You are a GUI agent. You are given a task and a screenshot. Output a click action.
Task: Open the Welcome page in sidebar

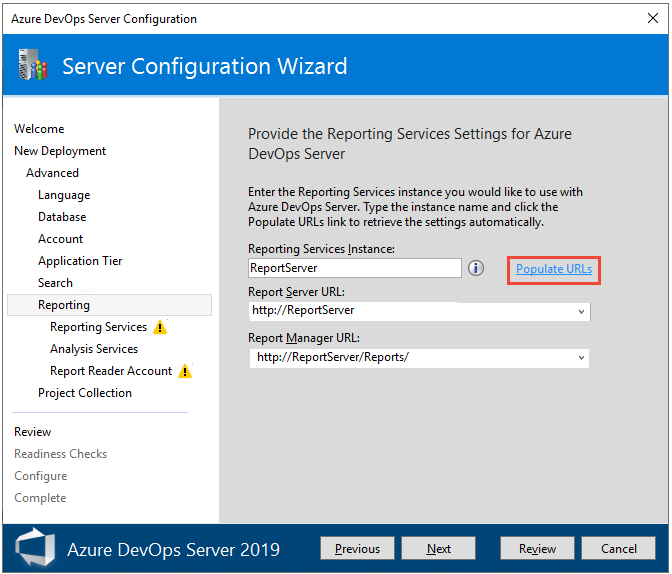39,129
